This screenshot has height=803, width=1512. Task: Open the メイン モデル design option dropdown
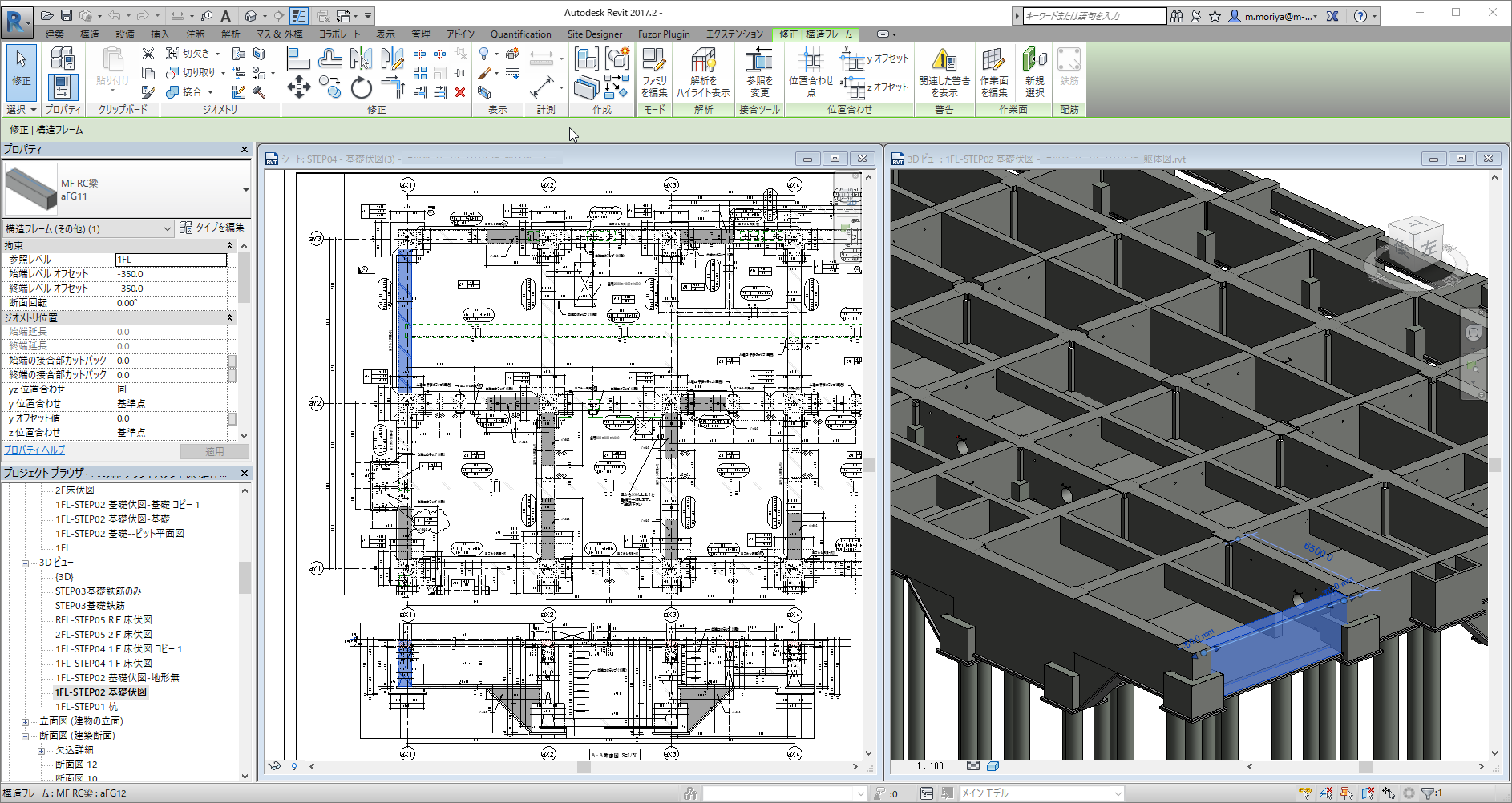(1118, 793)
